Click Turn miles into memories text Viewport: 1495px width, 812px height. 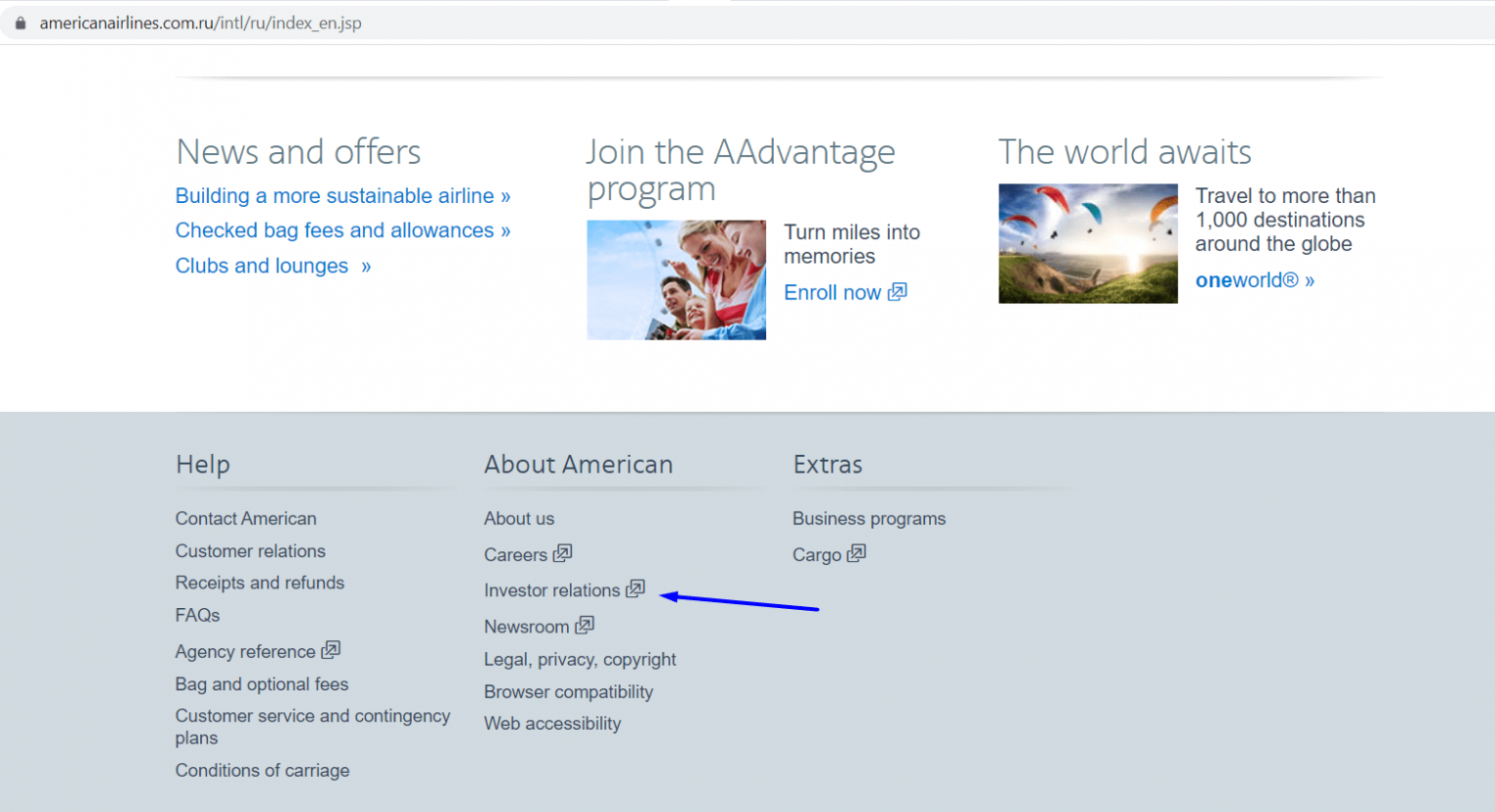tap(851, 244)
